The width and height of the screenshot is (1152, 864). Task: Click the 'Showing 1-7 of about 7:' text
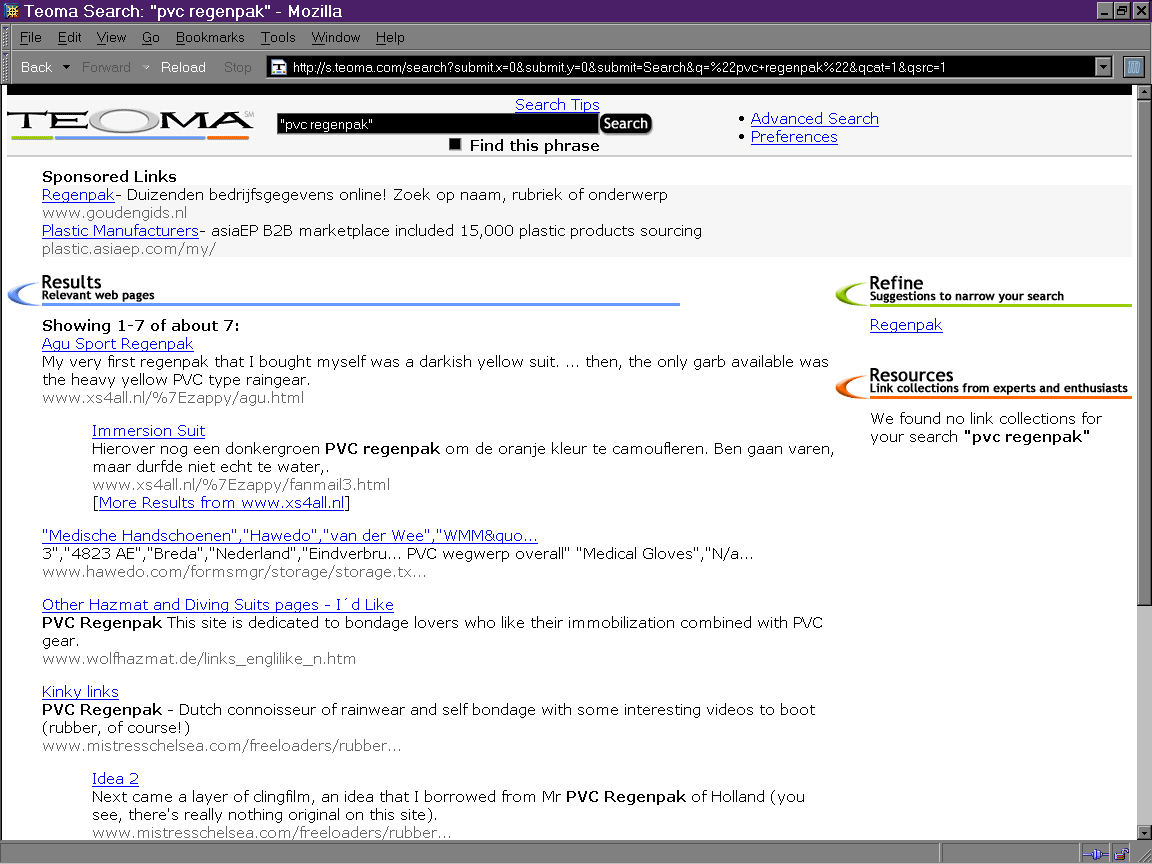coord(140,325)
